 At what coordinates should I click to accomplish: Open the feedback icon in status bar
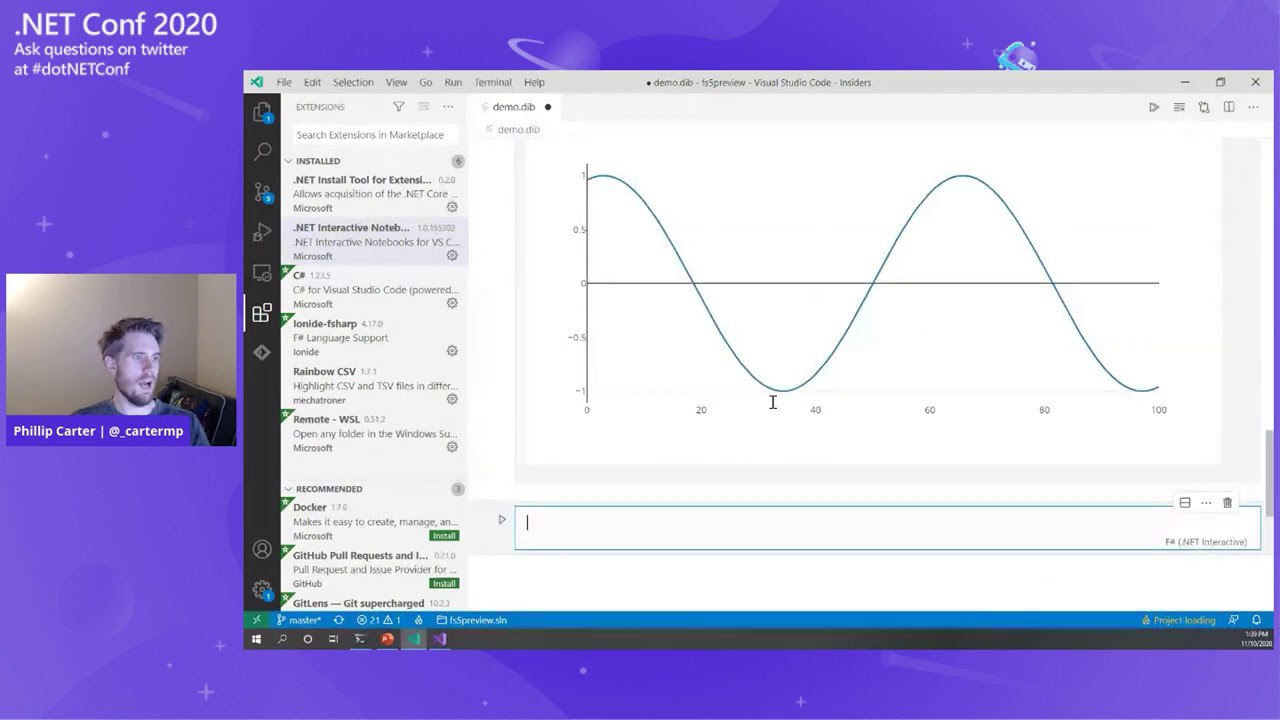coord(1234,620)
